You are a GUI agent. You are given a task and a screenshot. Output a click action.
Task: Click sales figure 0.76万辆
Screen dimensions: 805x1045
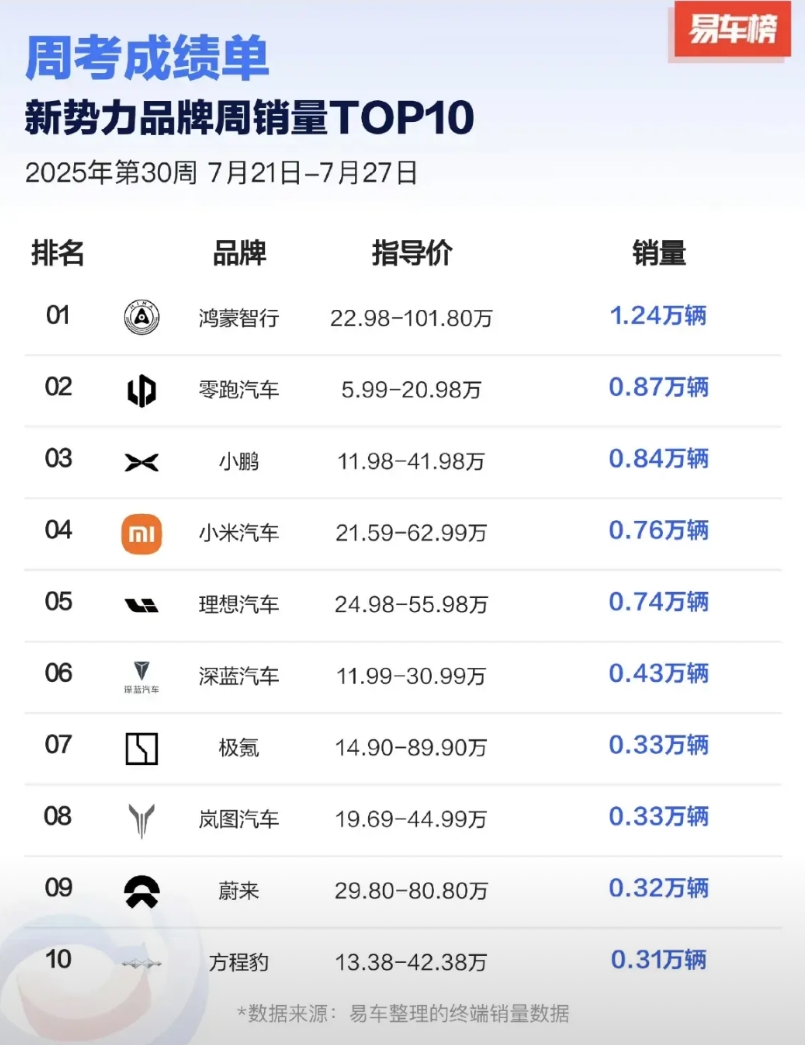(658, 530)
